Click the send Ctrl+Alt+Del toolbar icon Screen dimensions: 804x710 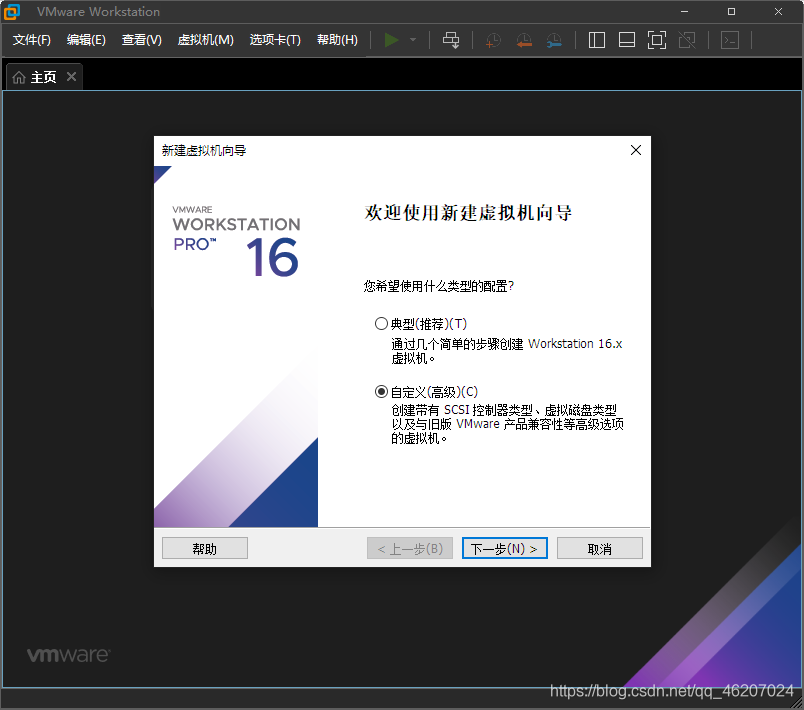(x=451, y=40)
